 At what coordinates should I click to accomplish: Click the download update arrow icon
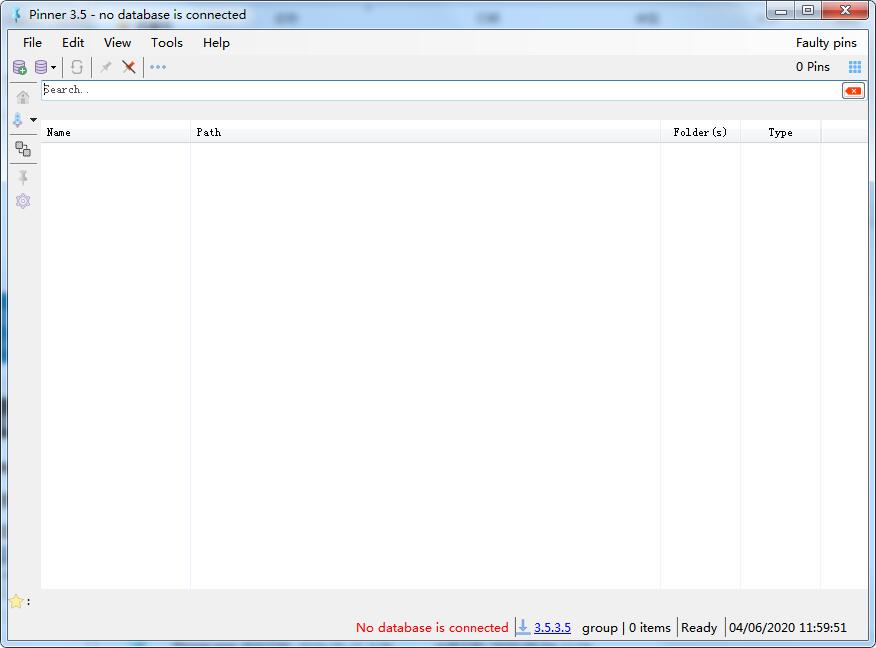(523, 627)
